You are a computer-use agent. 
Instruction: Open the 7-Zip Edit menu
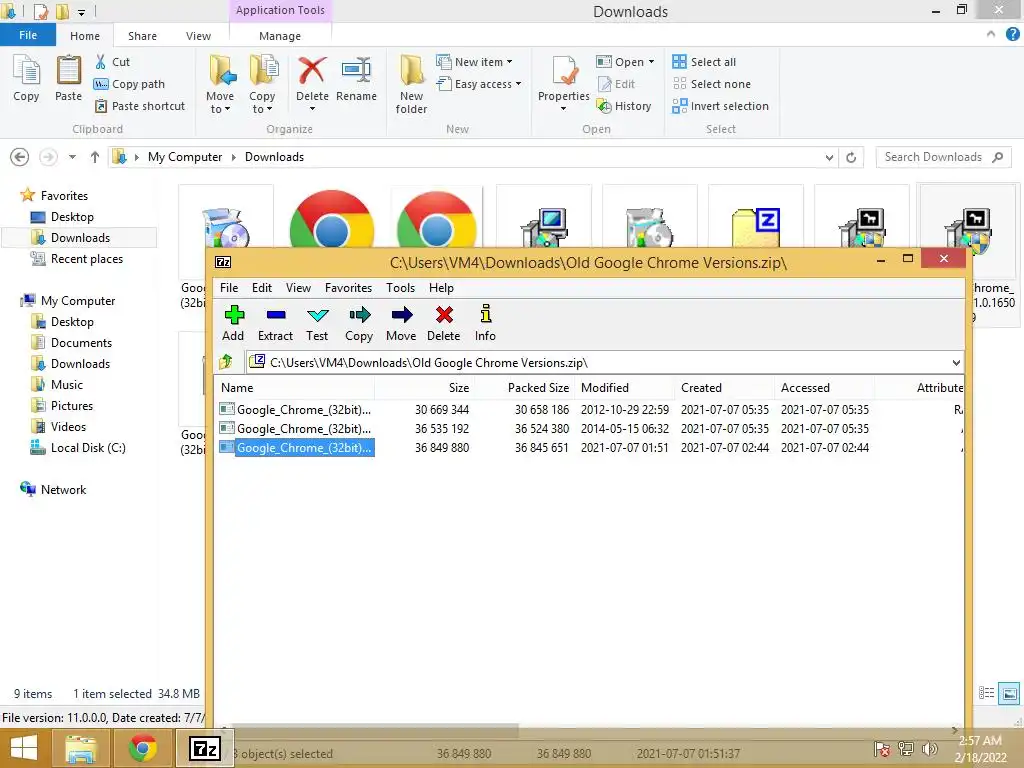point(262,288)
